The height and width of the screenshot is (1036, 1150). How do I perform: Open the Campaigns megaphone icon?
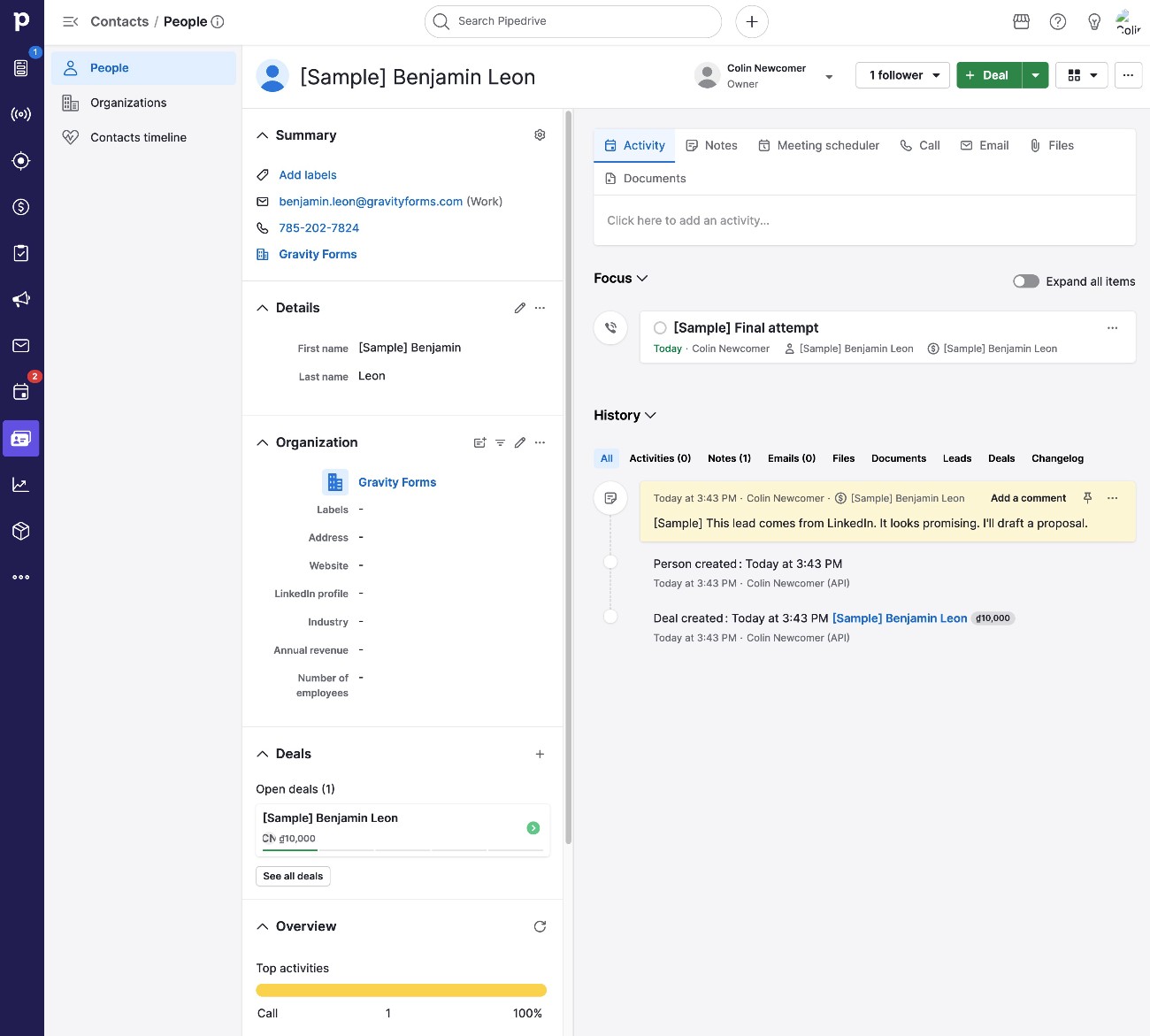point(21,299)
